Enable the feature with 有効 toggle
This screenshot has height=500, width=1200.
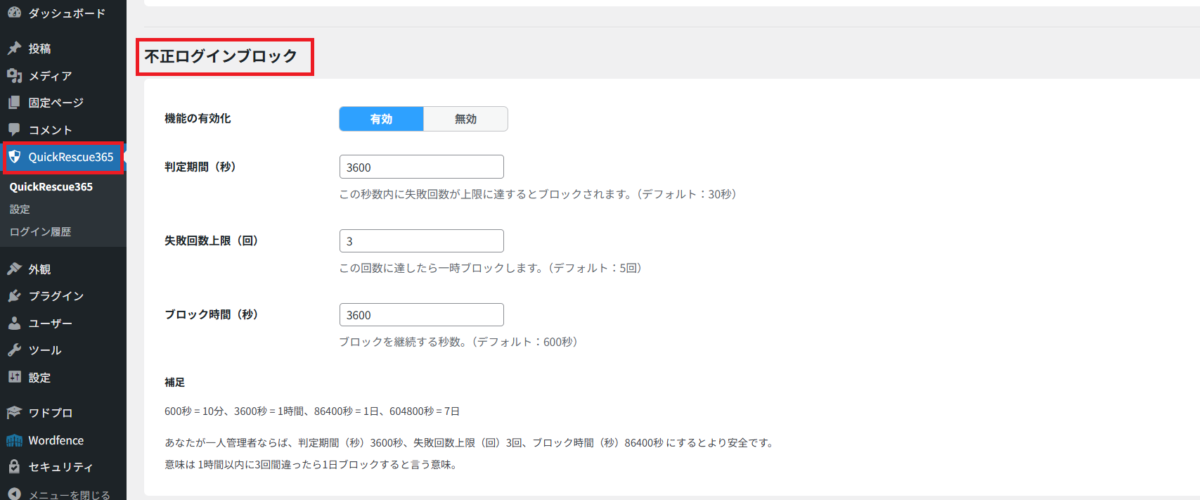381,119
